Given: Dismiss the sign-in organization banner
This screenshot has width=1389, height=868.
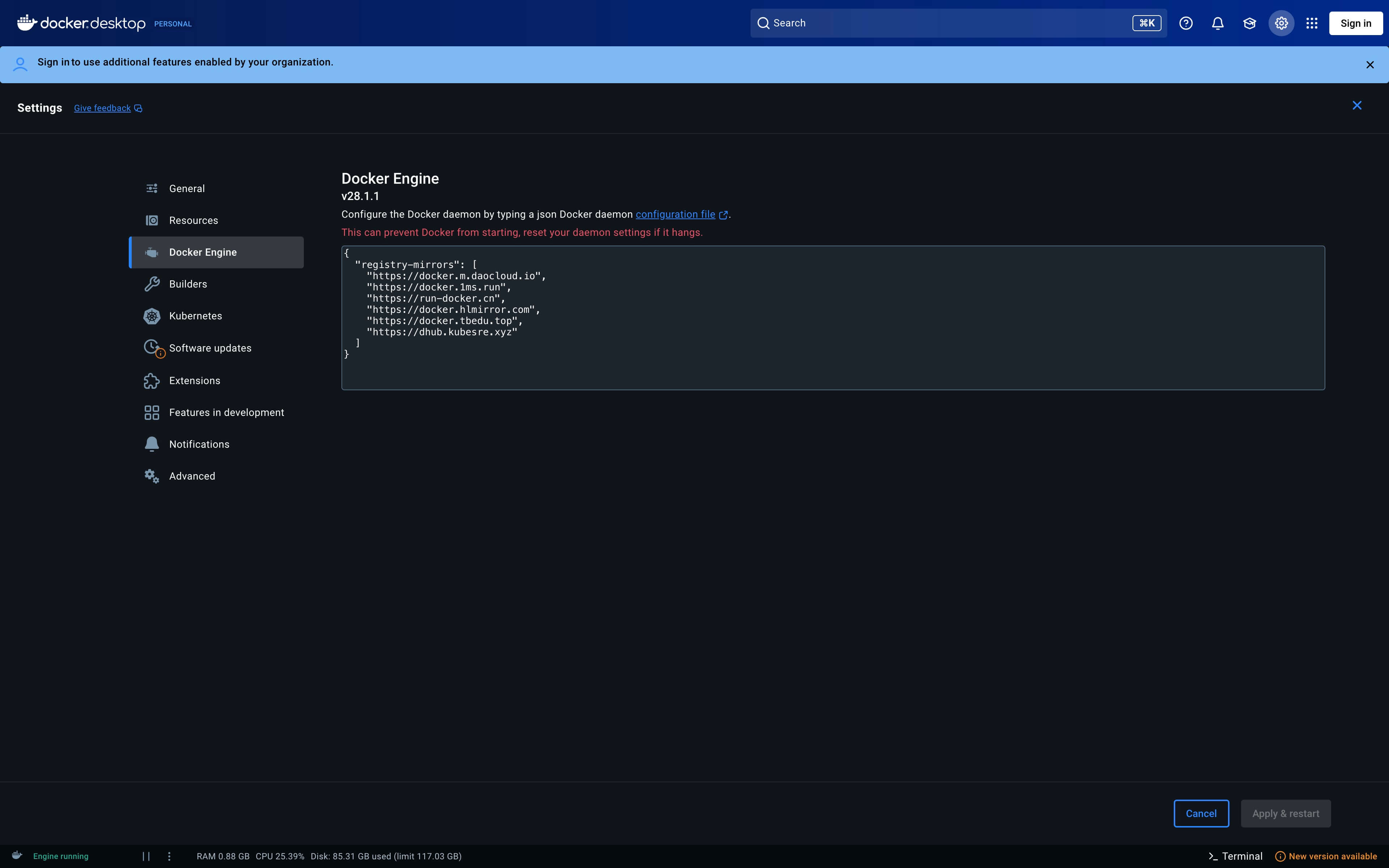Looking at the screenshot, I should [1369, 64].
